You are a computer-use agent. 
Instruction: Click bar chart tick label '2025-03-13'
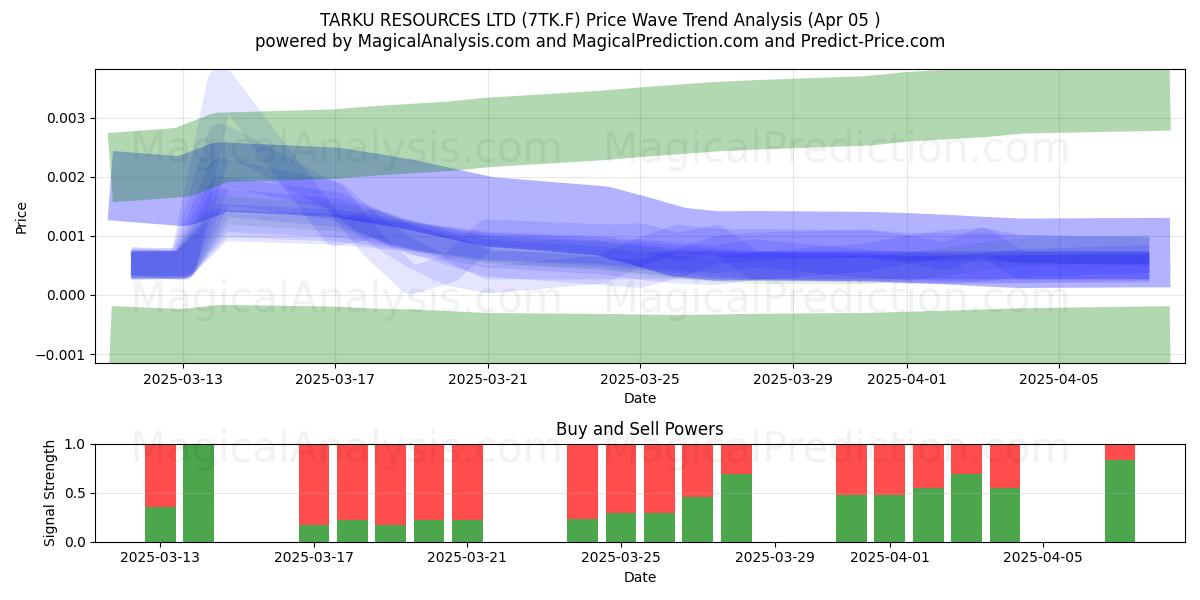point(160,557)
